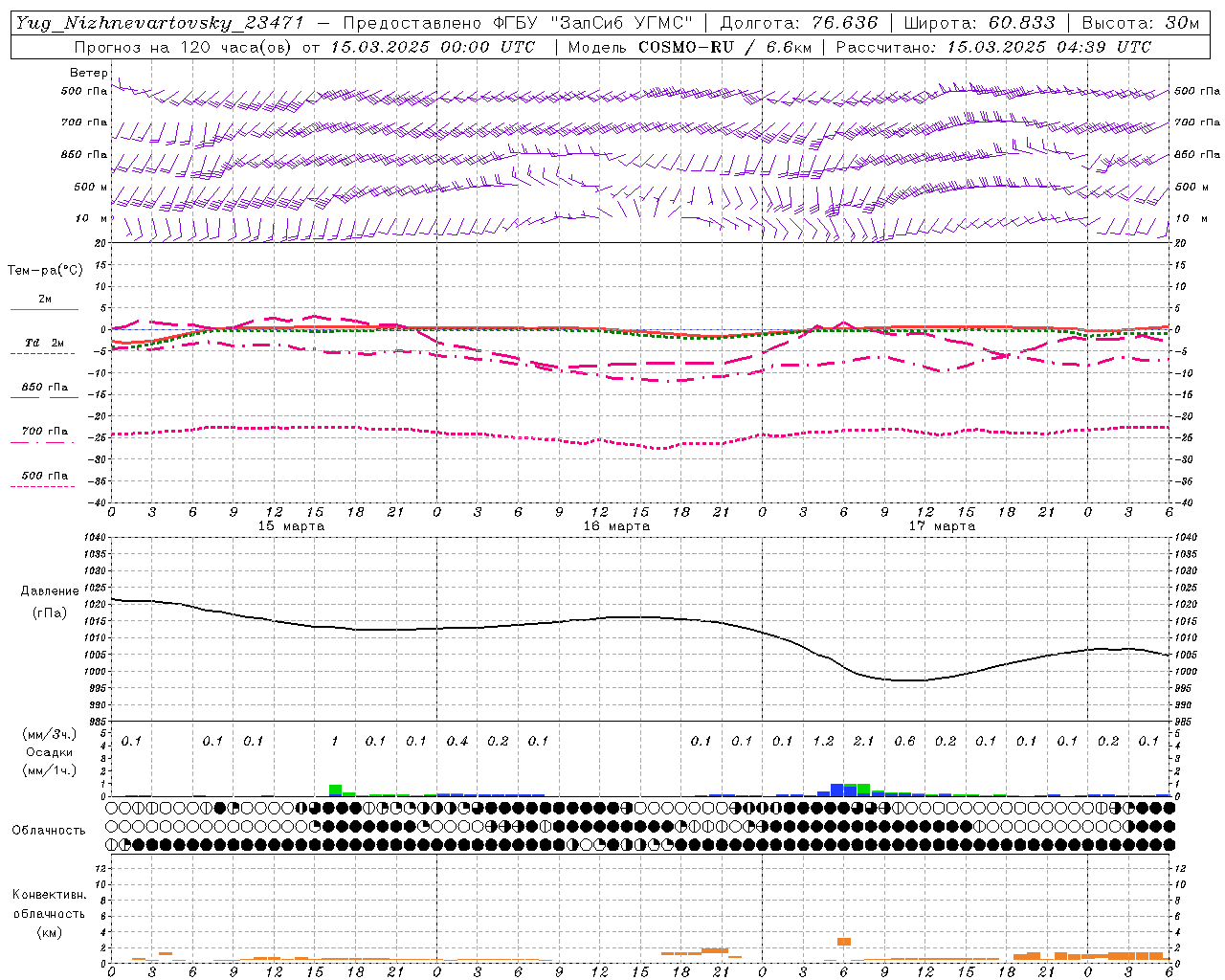Click the '(мм/3ч.)' precipitation unit label
Screen dimensions: 1225x980
point(50,734)
